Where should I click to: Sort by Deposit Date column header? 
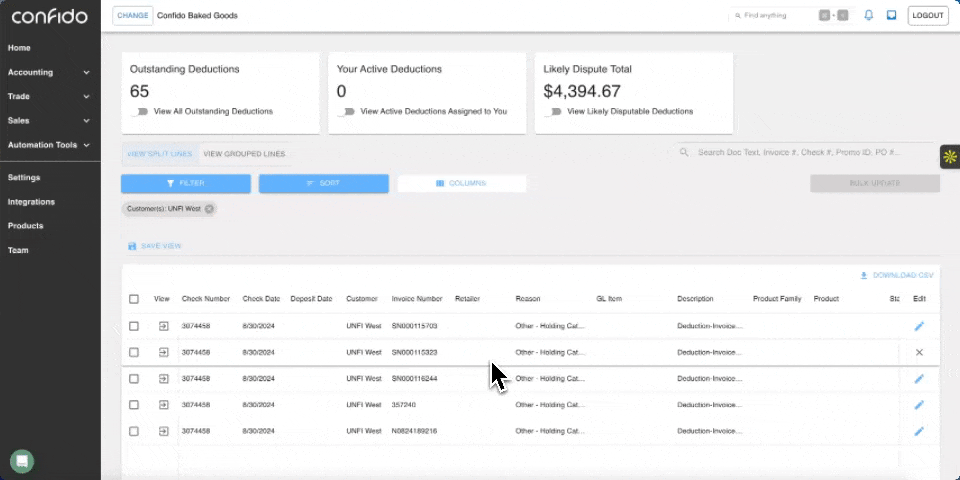(311, 299)
